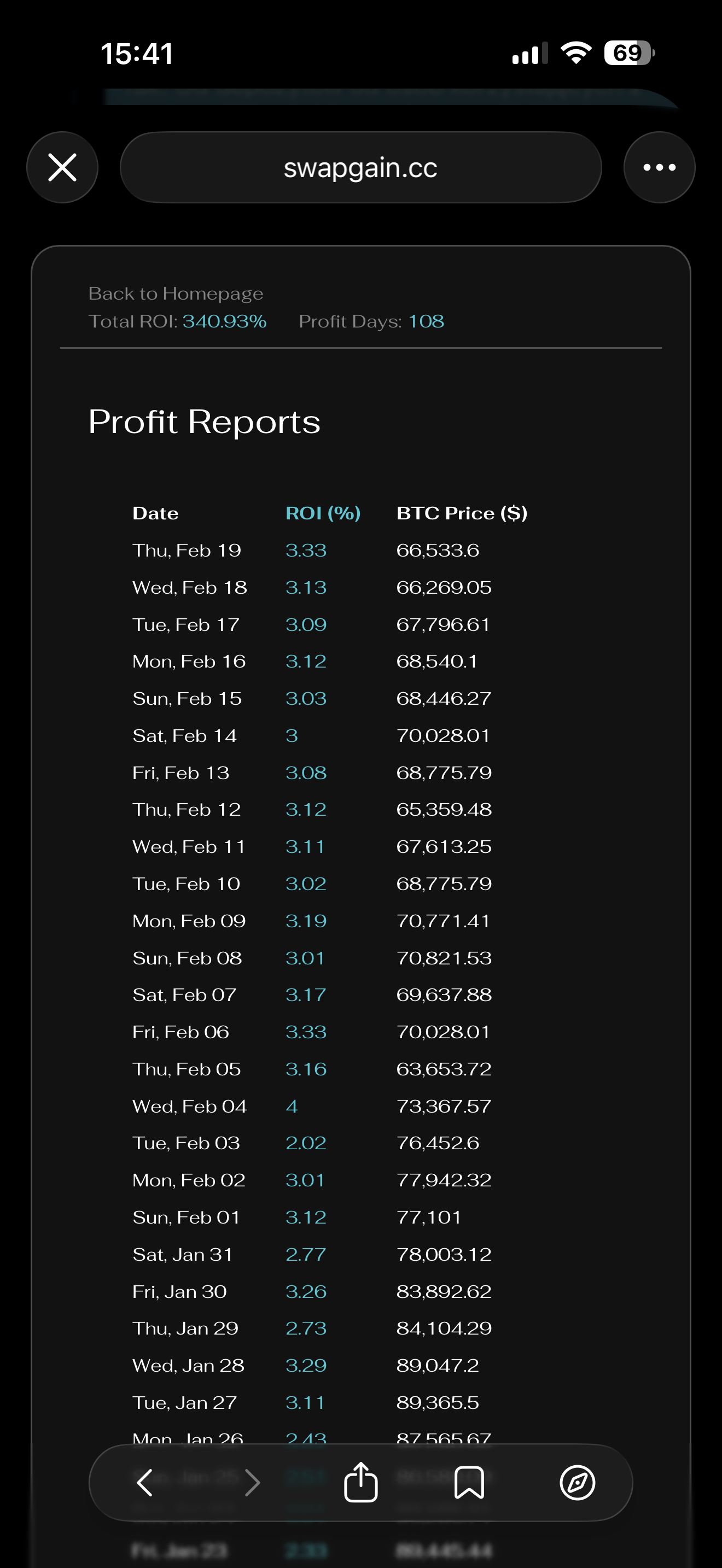This screenshot has width=722, height=1568.
Task: Tap the bookmark icon
Action: [x=469, y=1482]
